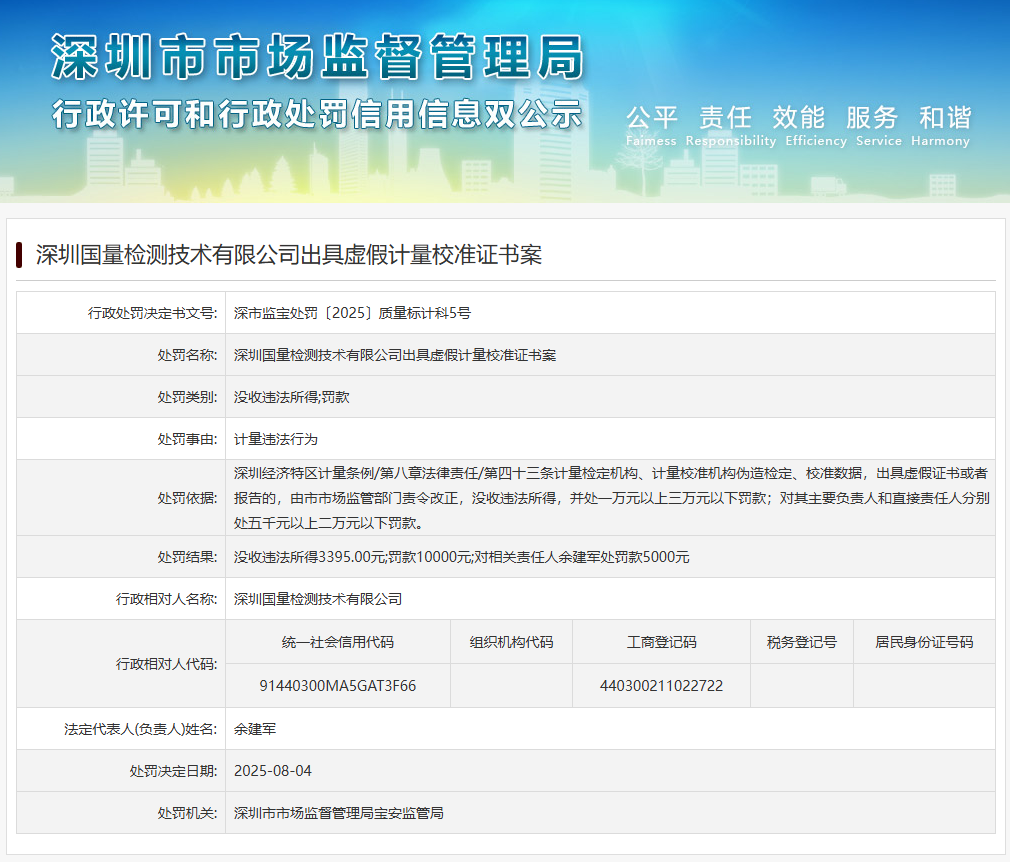
Task: Select the credit code 91440300MA5GAT3F66
Action: point(338,686)
